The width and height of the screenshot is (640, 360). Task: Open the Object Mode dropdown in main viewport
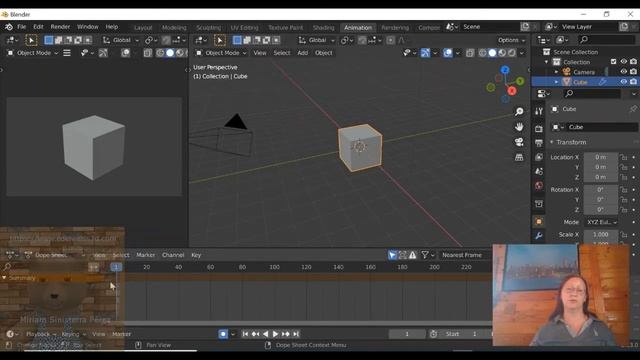[x=221, y=53]
